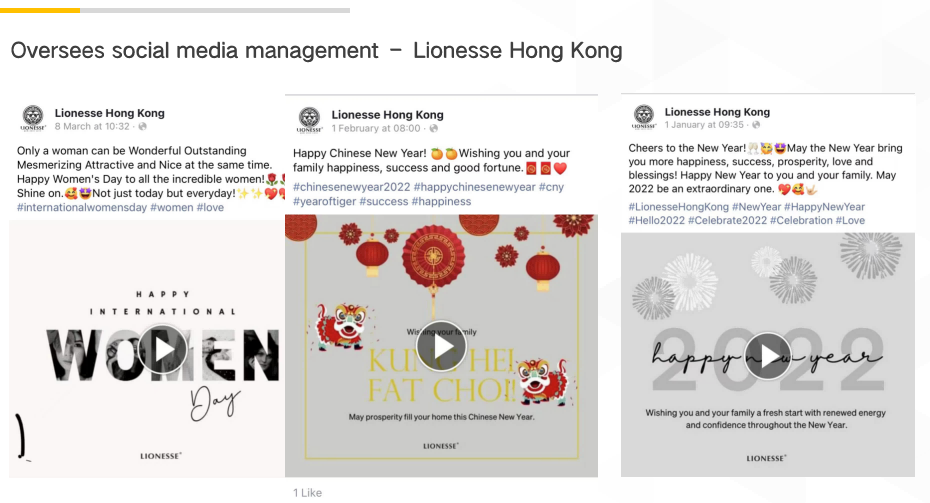This screenshot has width=930, height=503.
Task: Follow the #yearoftiger hashtag link
Action: click(324, 202)
